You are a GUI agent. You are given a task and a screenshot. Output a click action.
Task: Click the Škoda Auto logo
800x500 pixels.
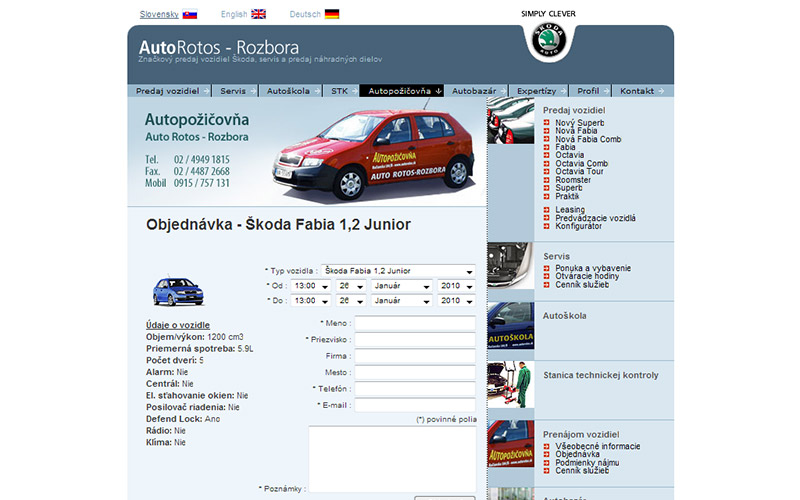coord(549,40)
